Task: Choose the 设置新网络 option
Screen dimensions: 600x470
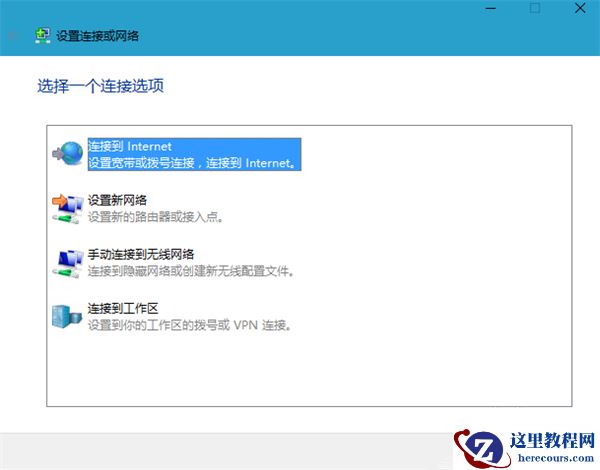Action: [x=117, y=200]
